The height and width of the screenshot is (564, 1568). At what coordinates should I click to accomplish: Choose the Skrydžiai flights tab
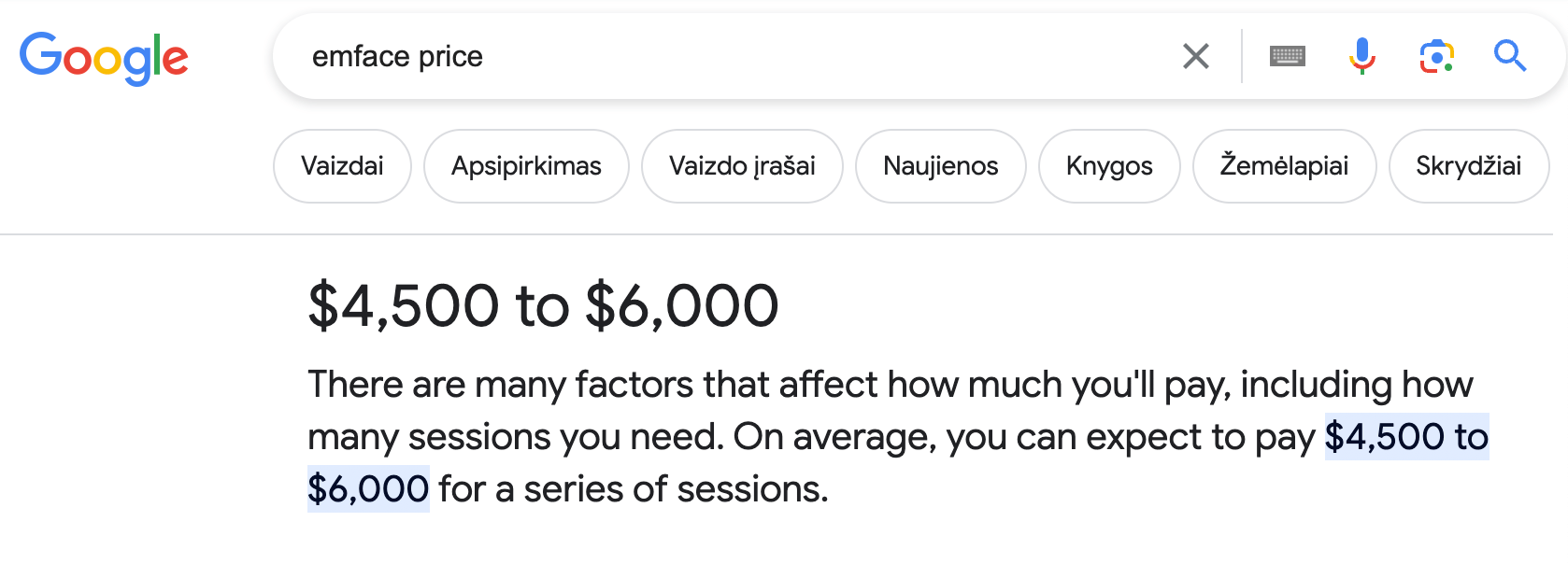(1468, 166)
